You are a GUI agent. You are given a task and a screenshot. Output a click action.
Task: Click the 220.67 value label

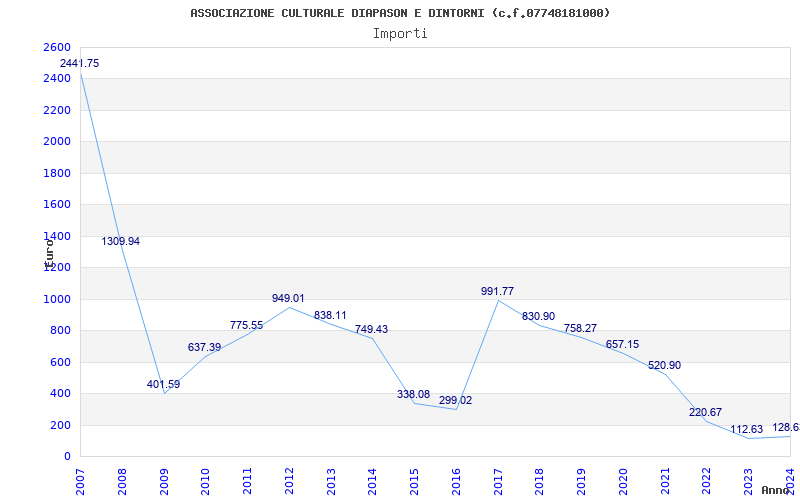click(x=705, y=413)
